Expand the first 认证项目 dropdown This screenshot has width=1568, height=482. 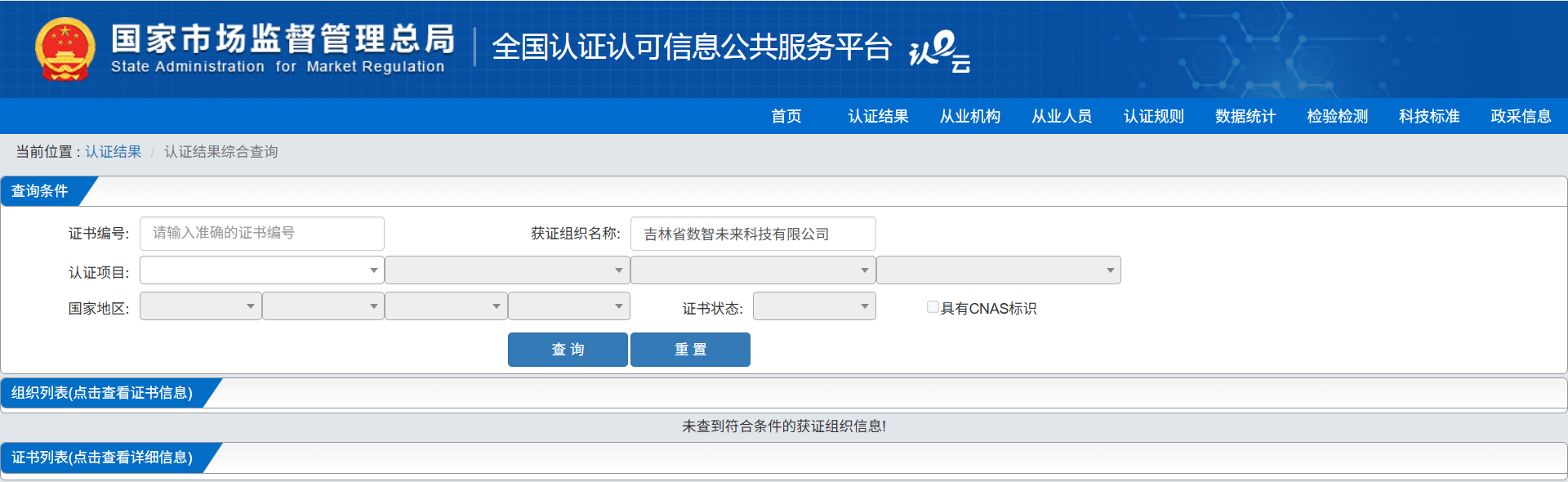[262, 270]
